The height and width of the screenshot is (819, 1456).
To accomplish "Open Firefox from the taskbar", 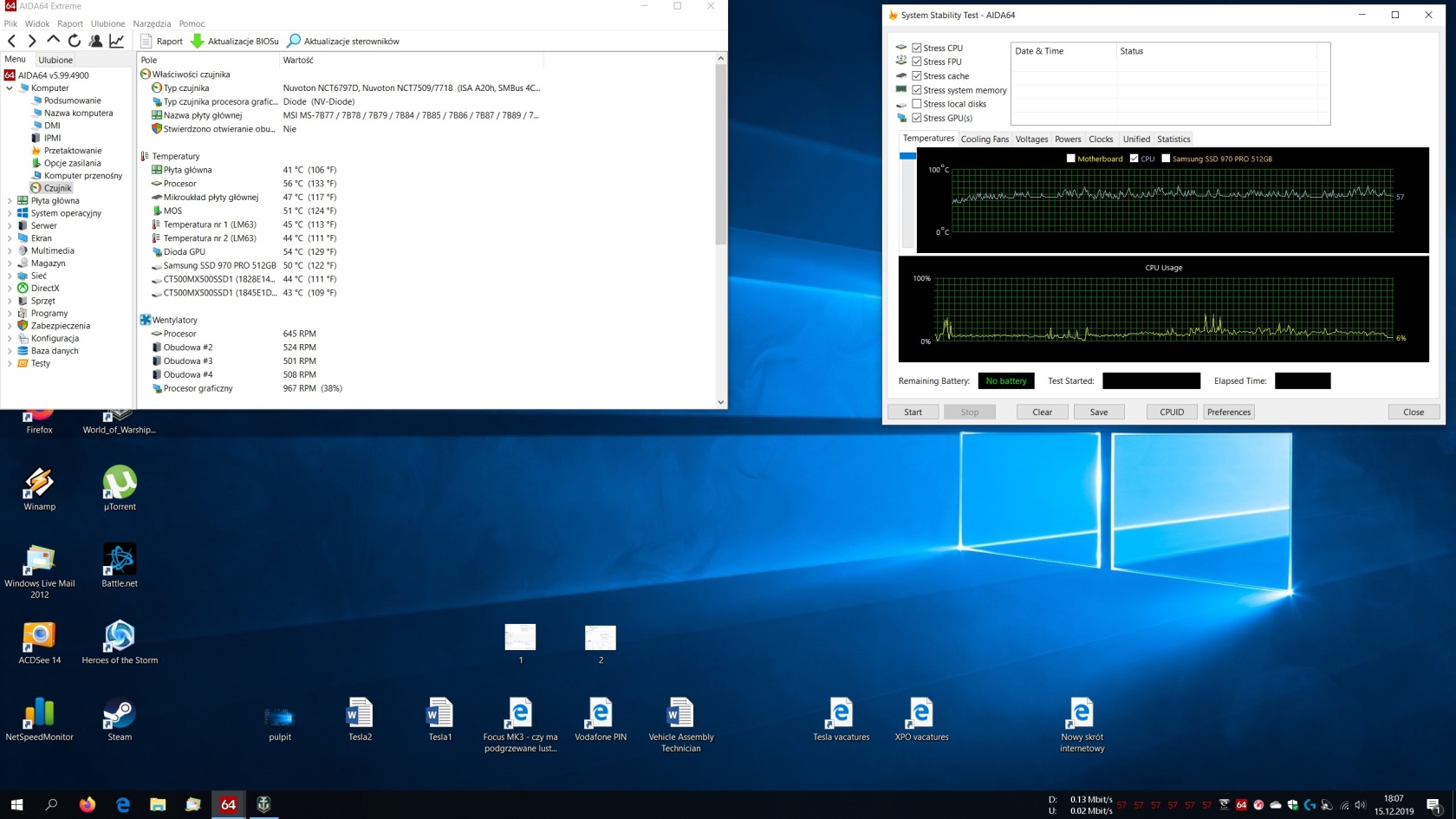I will pyautogui.click(x=88, y=804).
